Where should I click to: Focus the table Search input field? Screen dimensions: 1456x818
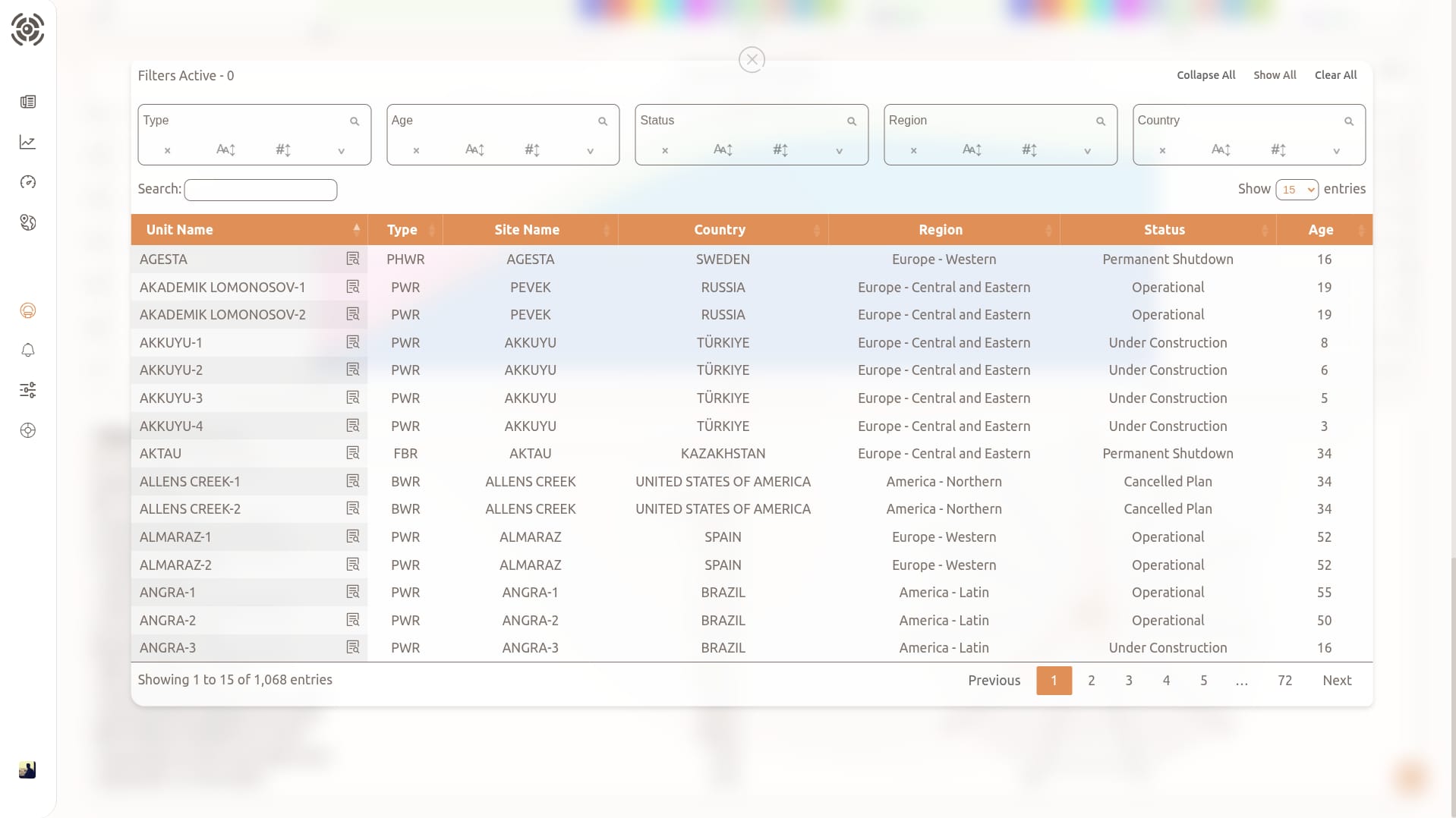[260, 190]
